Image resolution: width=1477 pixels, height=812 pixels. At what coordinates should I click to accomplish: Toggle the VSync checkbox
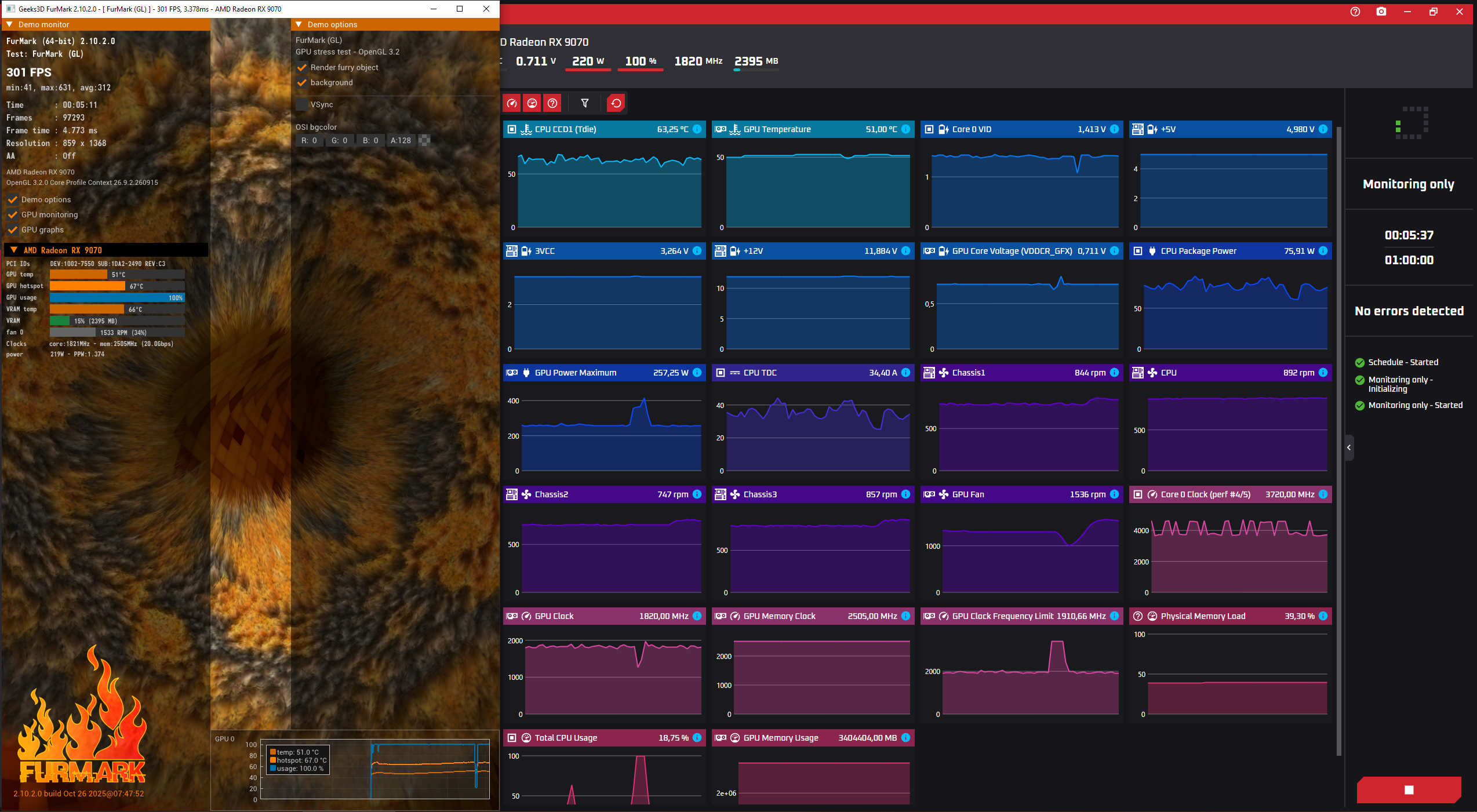coord(302,104)
